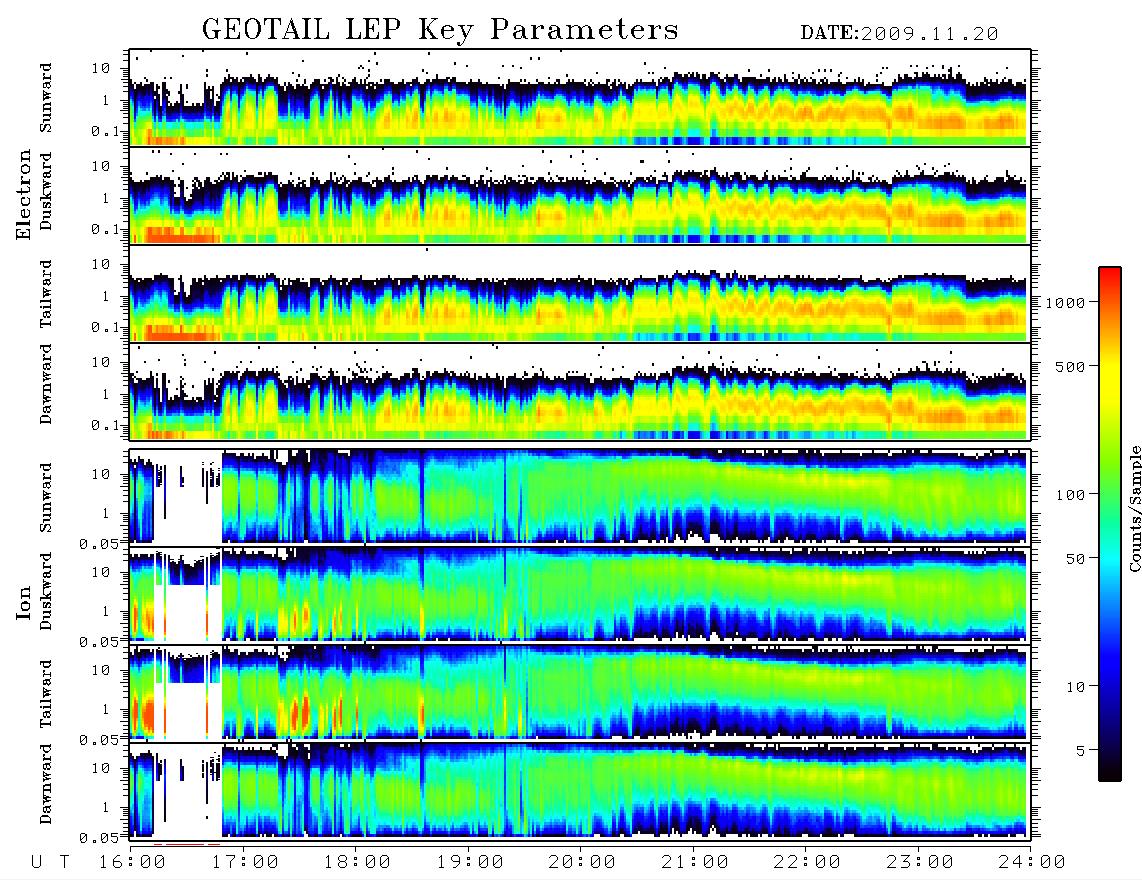Select the Ion Sunward spectrogram panel

580,496
